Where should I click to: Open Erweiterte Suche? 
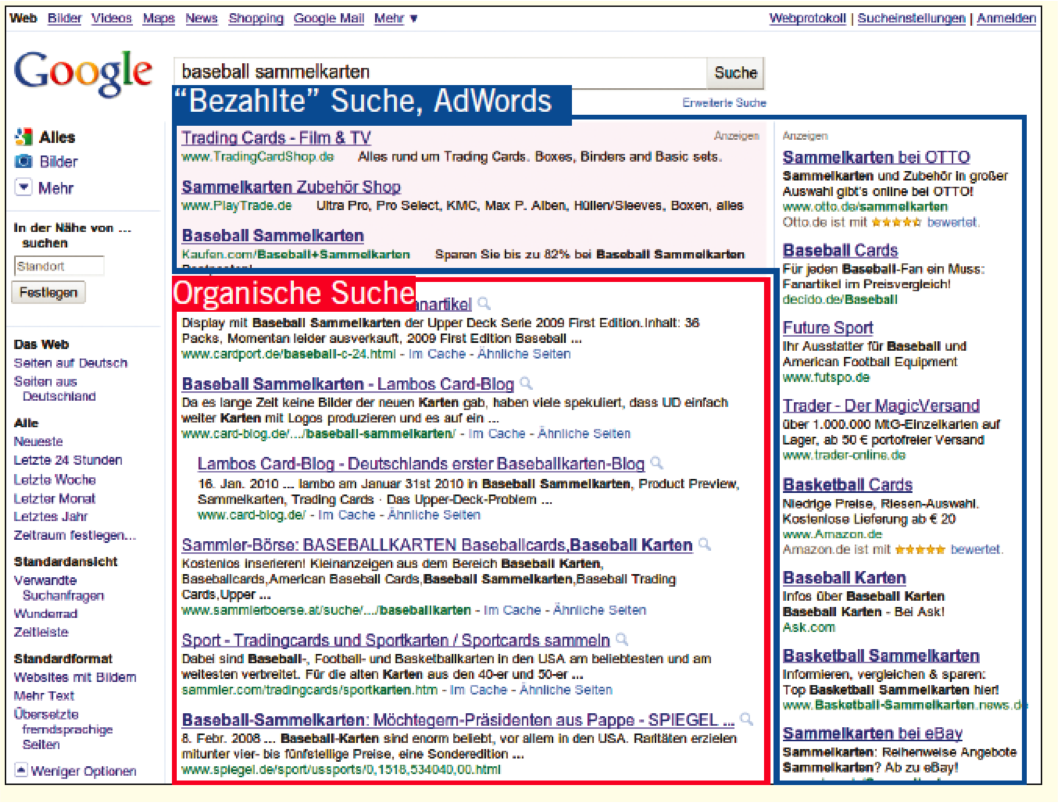coord(724,103)
